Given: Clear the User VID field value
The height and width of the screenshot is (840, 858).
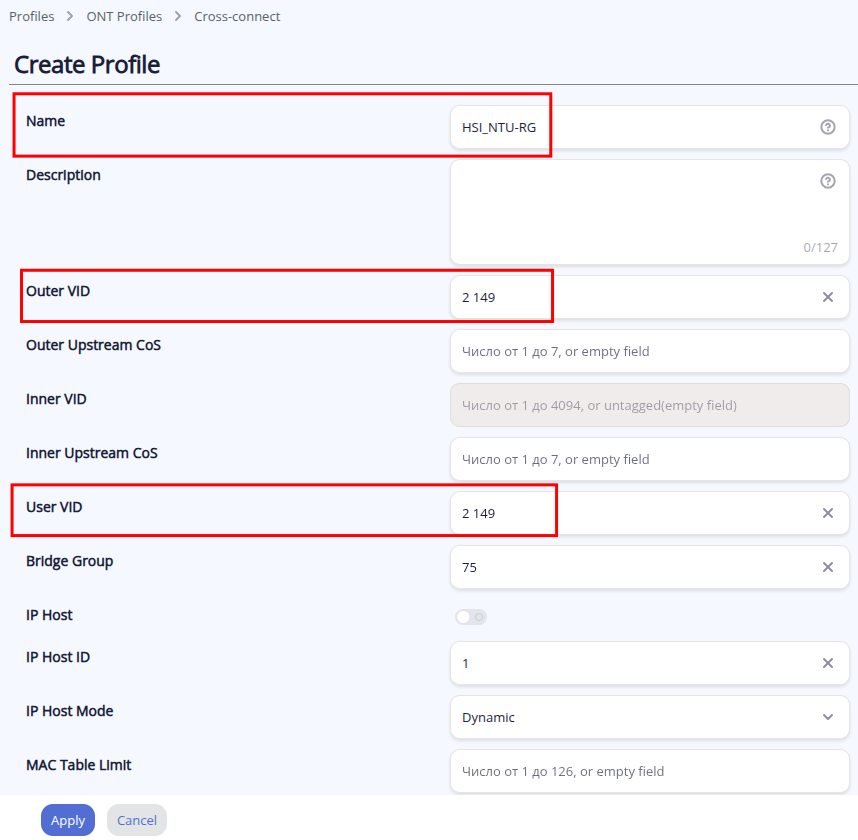Looking at the screenshot, I should click(827, 513).
